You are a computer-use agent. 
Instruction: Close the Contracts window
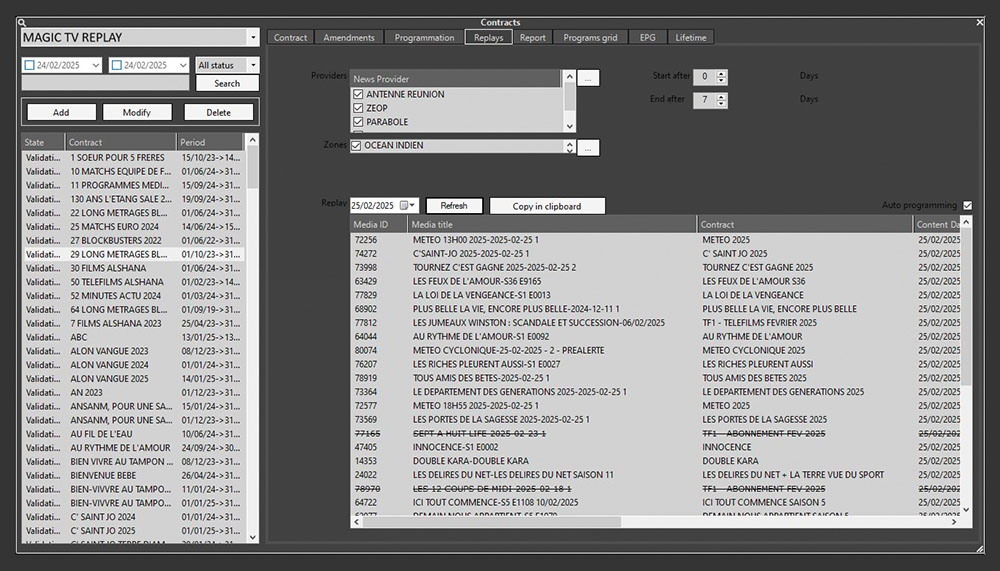(979, 22)
